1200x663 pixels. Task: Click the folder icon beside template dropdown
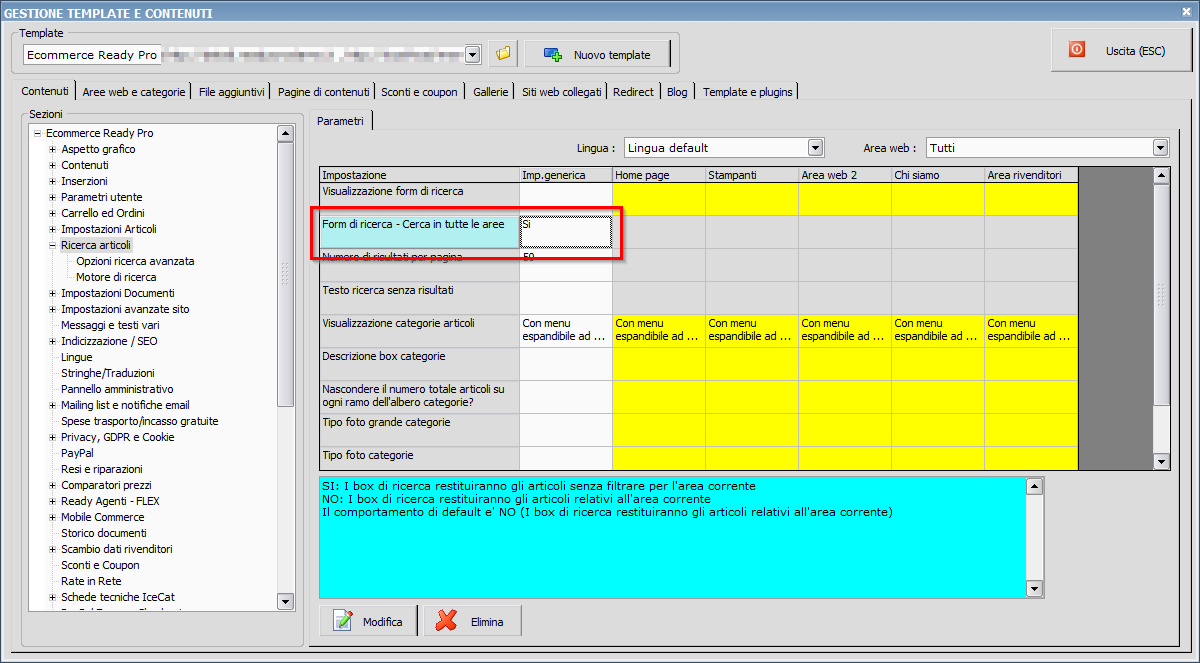point(502,54)
